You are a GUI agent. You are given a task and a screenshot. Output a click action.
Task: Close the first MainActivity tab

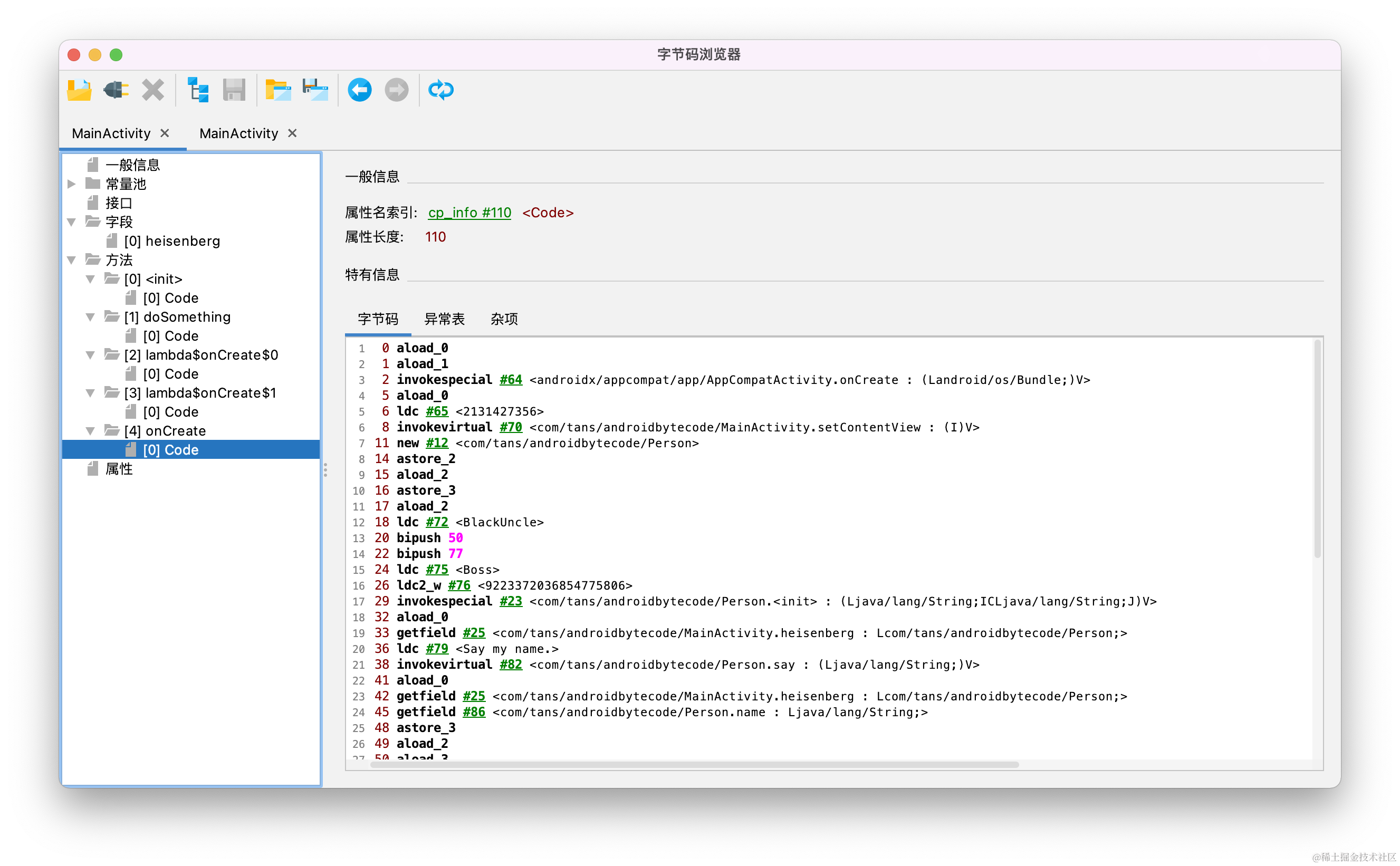point(165,133)
